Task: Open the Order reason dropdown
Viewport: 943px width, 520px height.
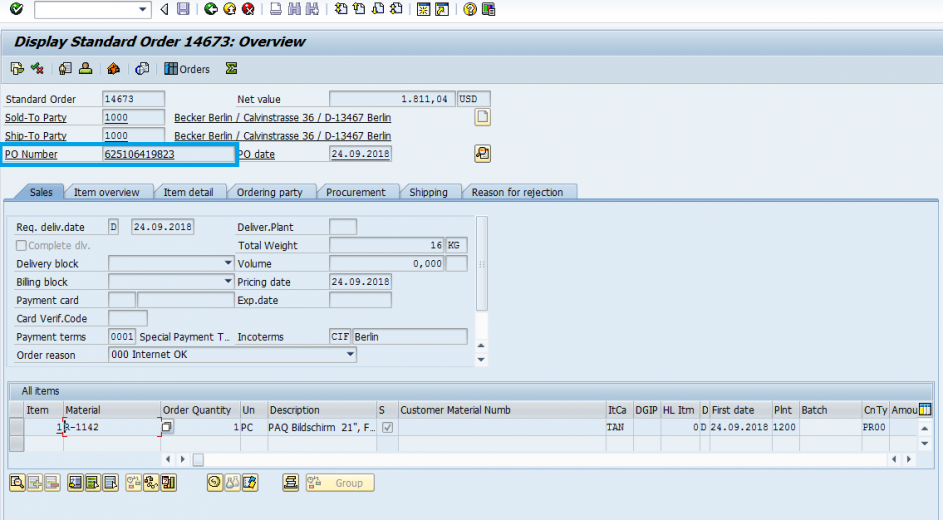Action: pyautogui.click(x=350, y=354)
